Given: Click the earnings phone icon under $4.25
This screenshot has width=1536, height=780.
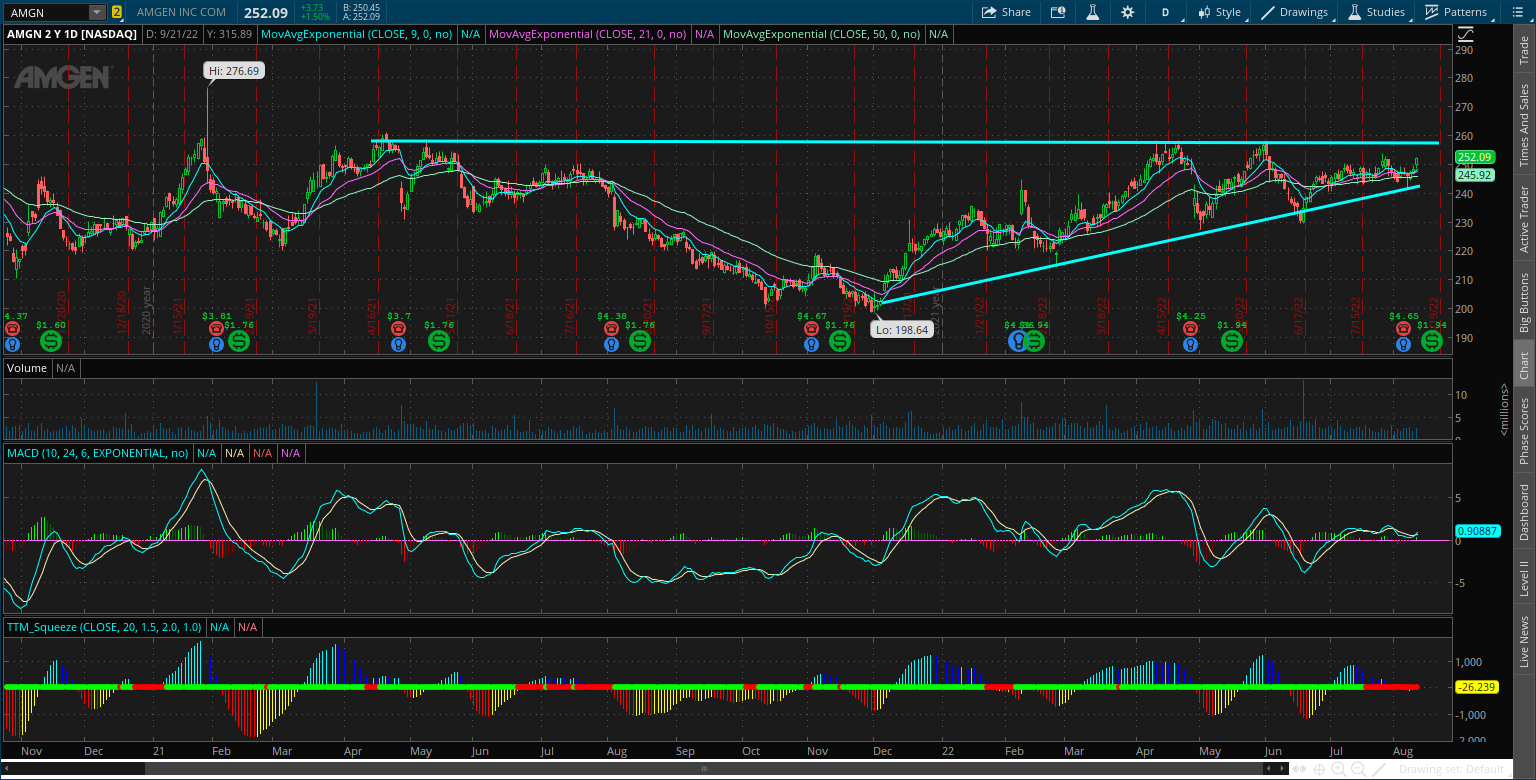Looking at the screenshot, I should click(x=1190, y=328).
